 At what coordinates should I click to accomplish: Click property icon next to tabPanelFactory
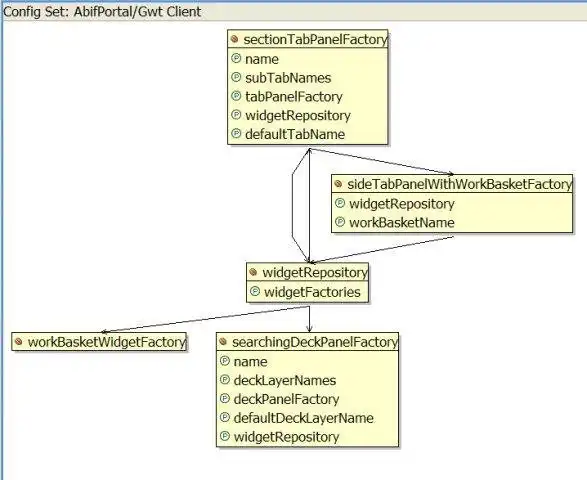236,96
